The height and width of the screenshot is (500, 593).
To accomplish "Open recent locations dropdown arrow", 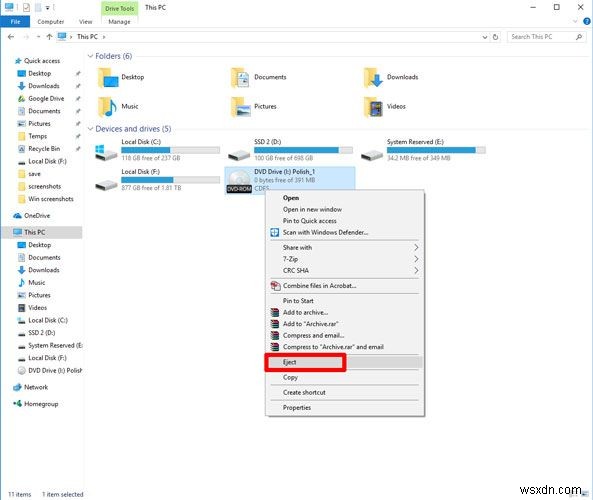I will (38, 37).
